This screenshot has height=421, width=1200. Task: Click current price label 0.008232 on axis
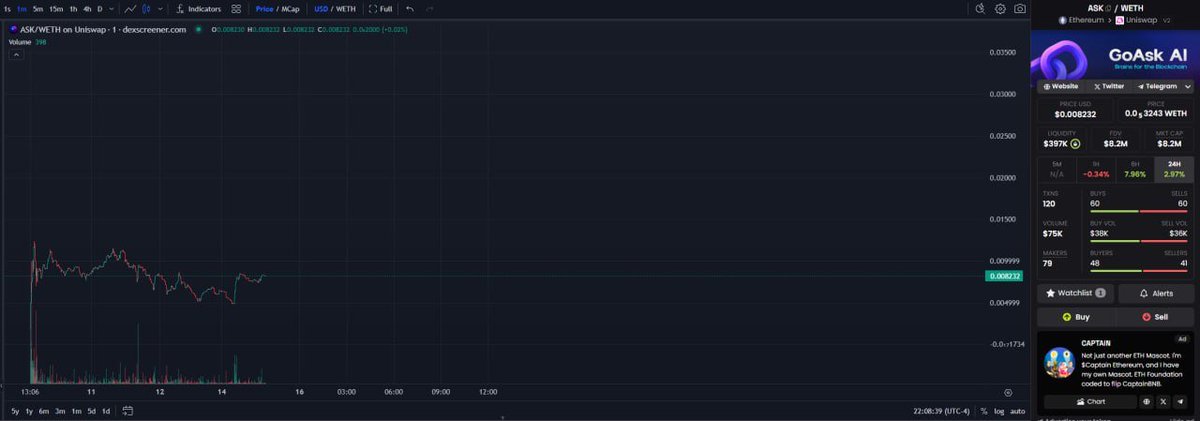pos(1004,276)
